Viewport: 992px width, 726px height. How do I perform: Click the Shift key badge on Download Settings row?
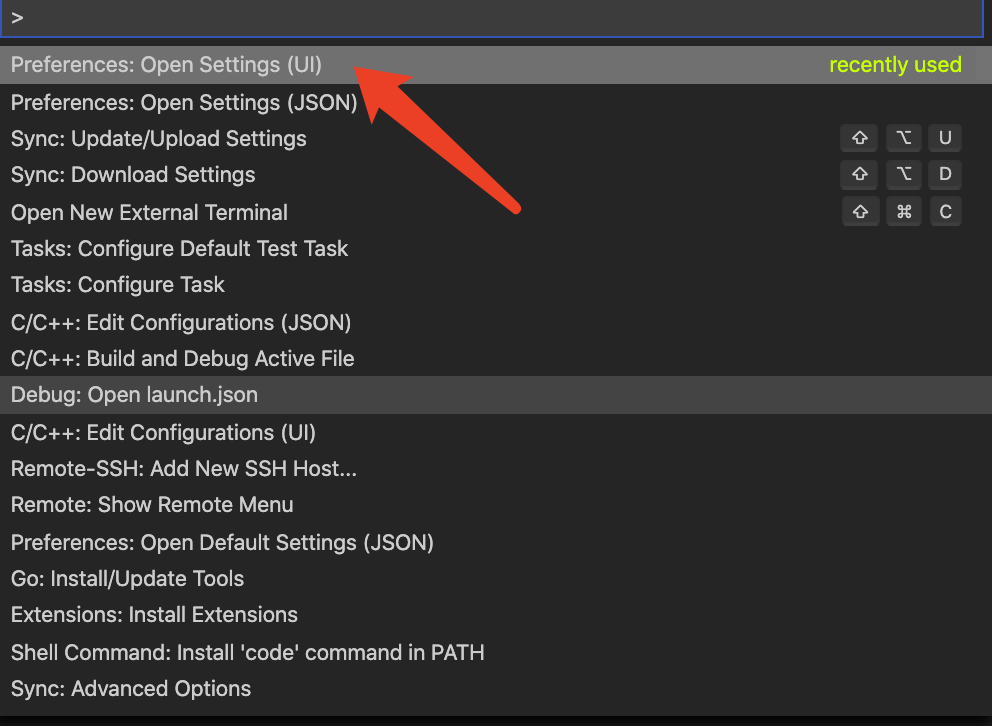[859, 174]
